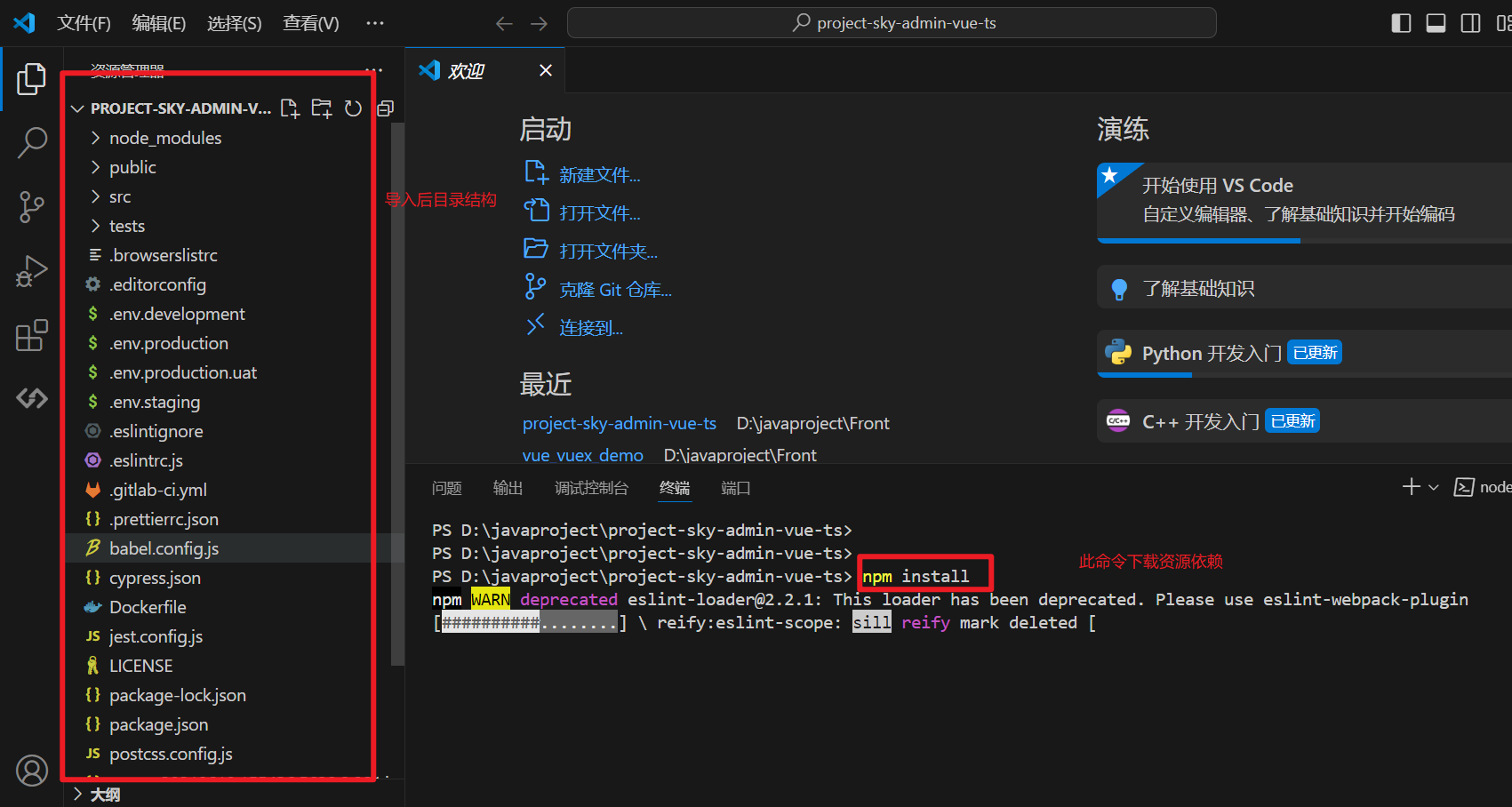
Task: Click the VS Code logo icon
Action: pos(24,22)
